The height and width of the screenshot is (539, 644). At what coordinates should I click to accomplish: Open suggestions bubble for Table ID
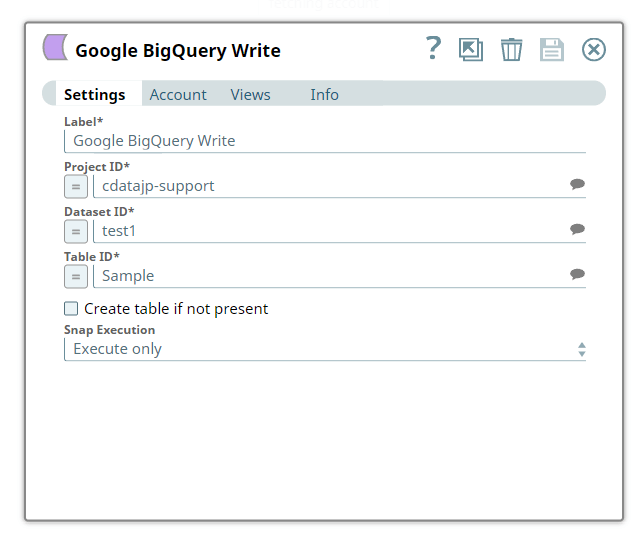(577, 275)
